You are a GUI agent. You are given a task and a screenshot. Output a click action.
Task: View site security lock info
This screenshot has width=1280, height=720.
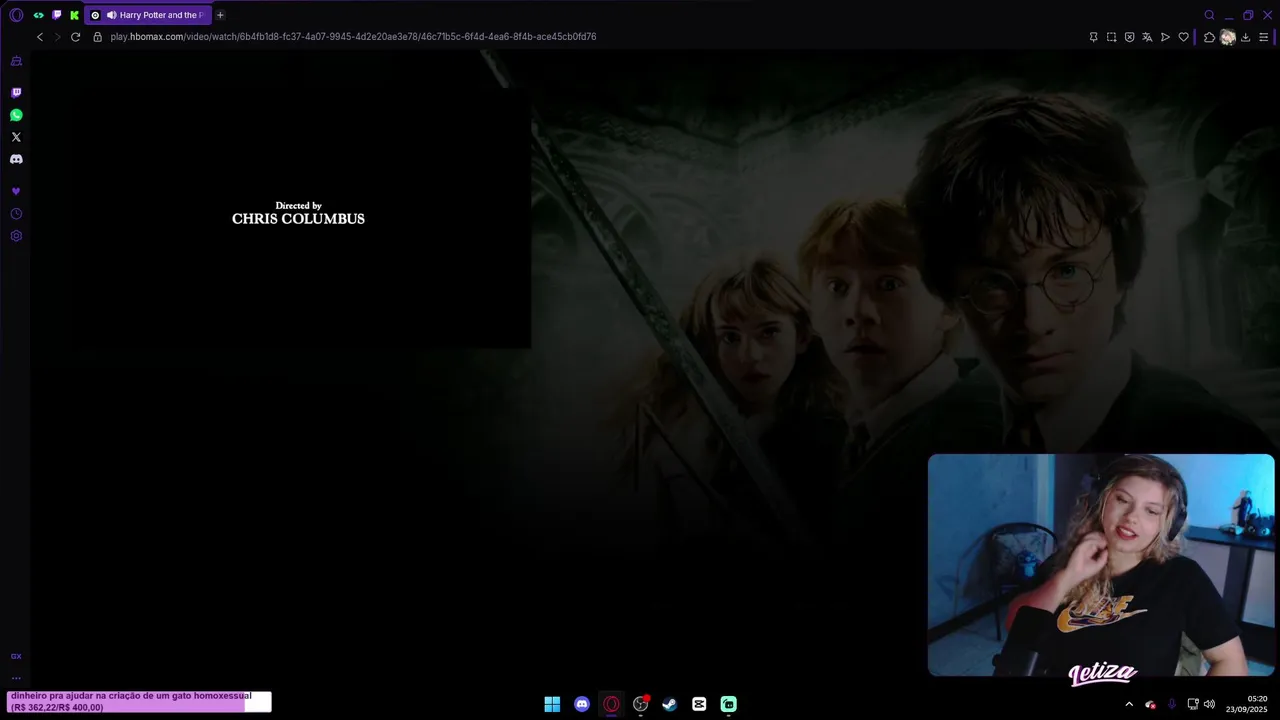coord(97,37)
